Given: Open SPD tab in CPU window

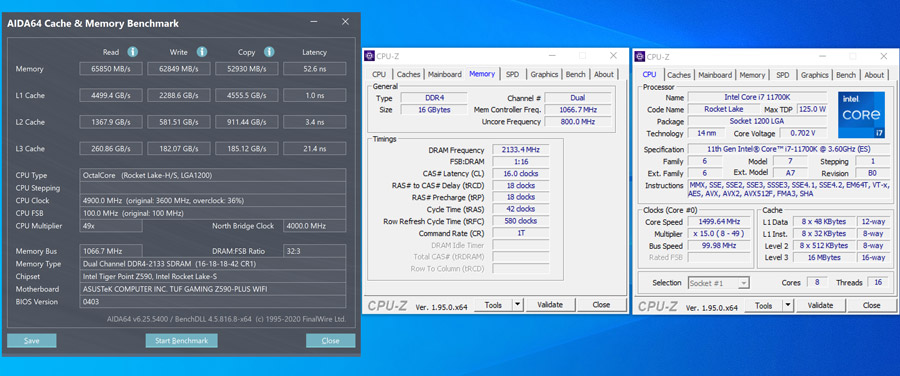Looking at the screenshot, I should point(783,75).
